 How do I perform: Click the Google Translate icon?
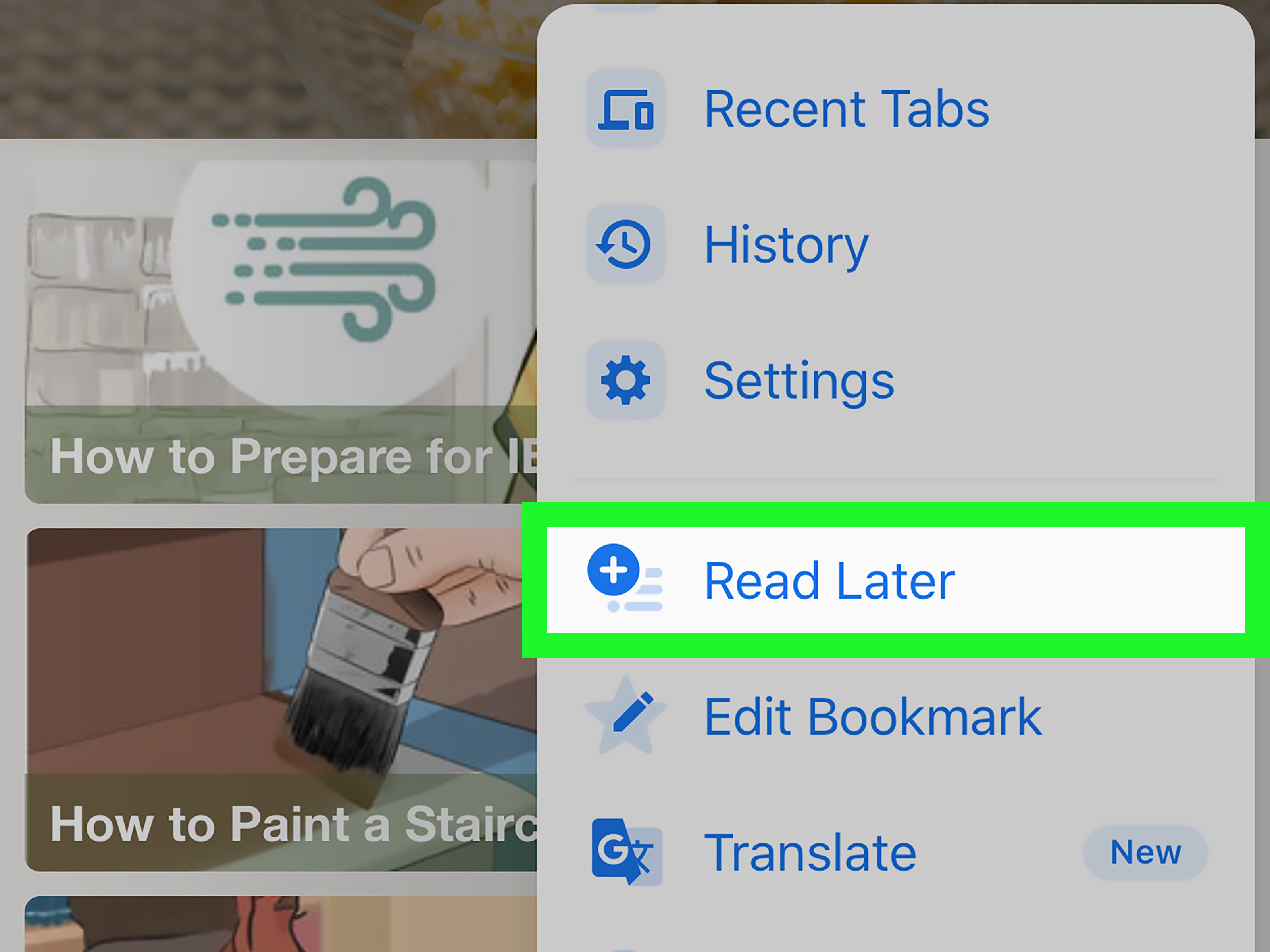(626, 852)
